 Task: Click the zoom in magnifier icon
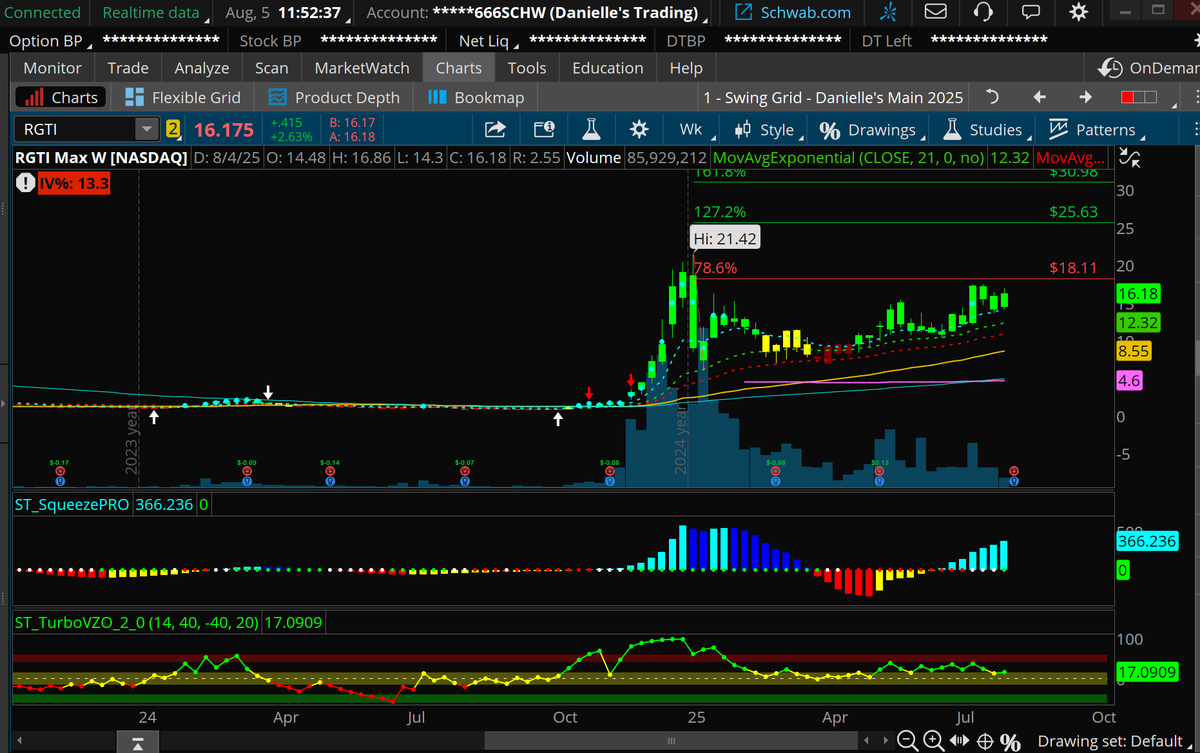click(933, 741)
